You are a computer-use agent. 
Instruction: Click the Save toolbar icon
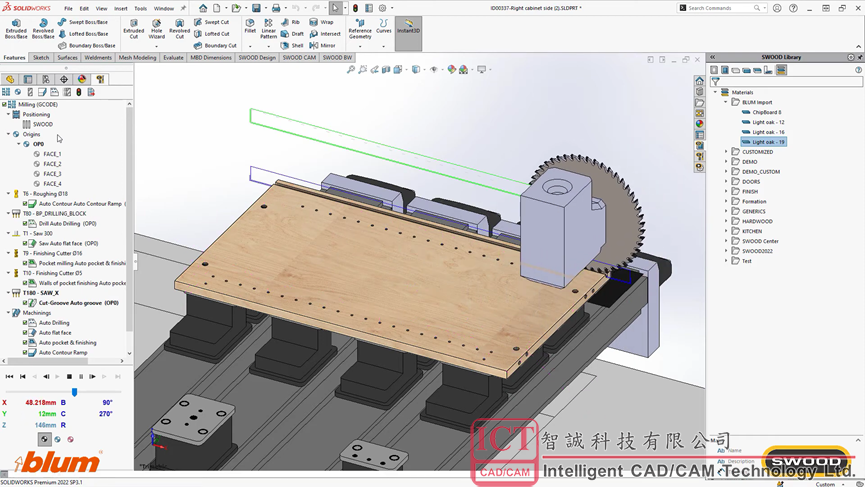pyautogui.click(x=256, y=8)
